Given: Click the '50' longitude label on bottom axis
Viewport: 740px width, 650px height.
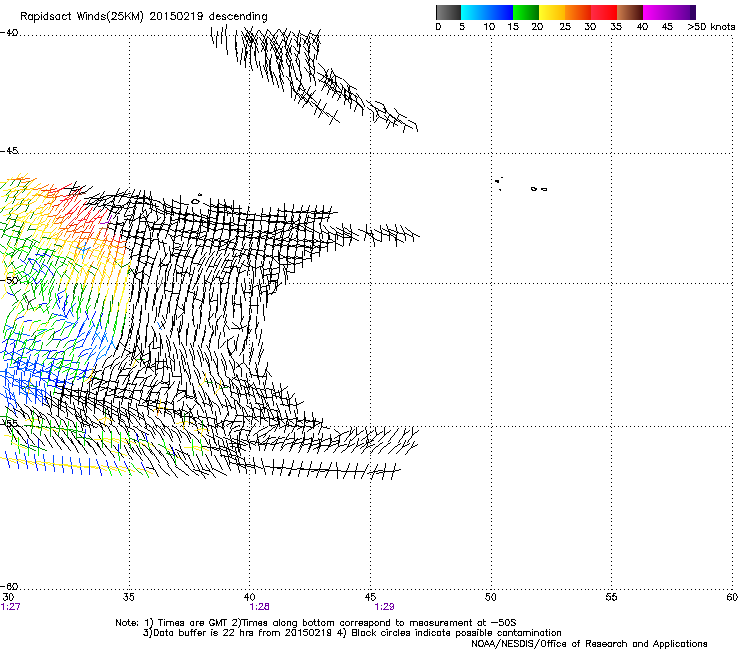Looking at the screenshot, I should click(490, 597).
